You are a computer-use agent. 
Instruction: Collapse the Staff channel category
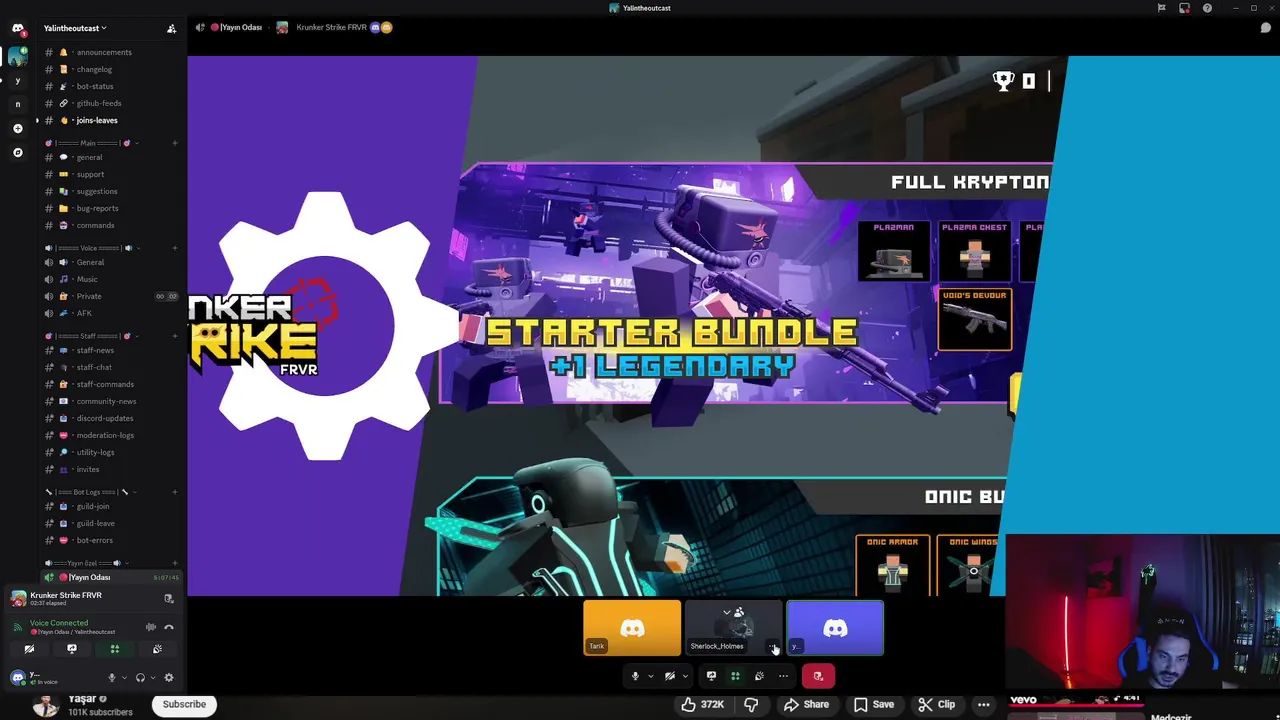click(x=93, y=336)
